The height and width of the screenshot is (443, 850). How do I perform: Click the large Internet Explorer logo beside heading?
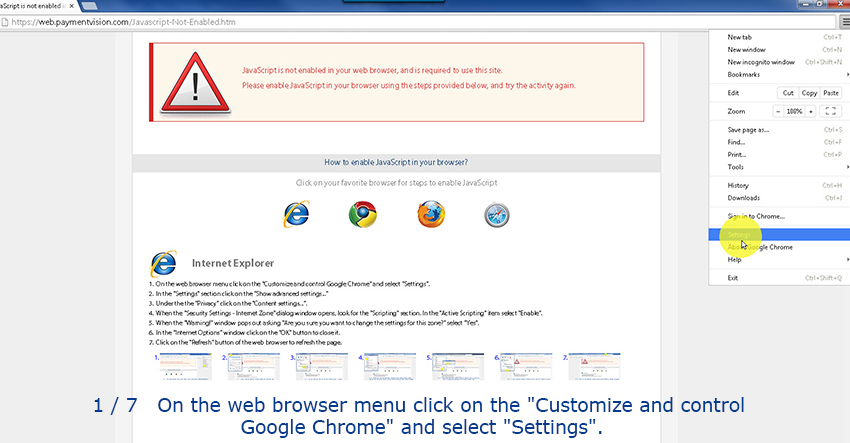(163, 264)
